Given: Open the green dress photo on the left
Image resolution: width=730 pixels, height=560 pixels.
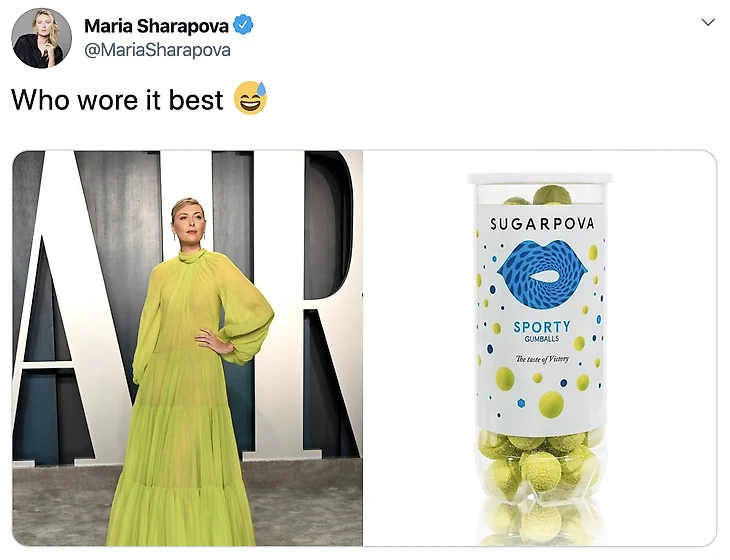Looking at the screenshot, I should (187, 348).
